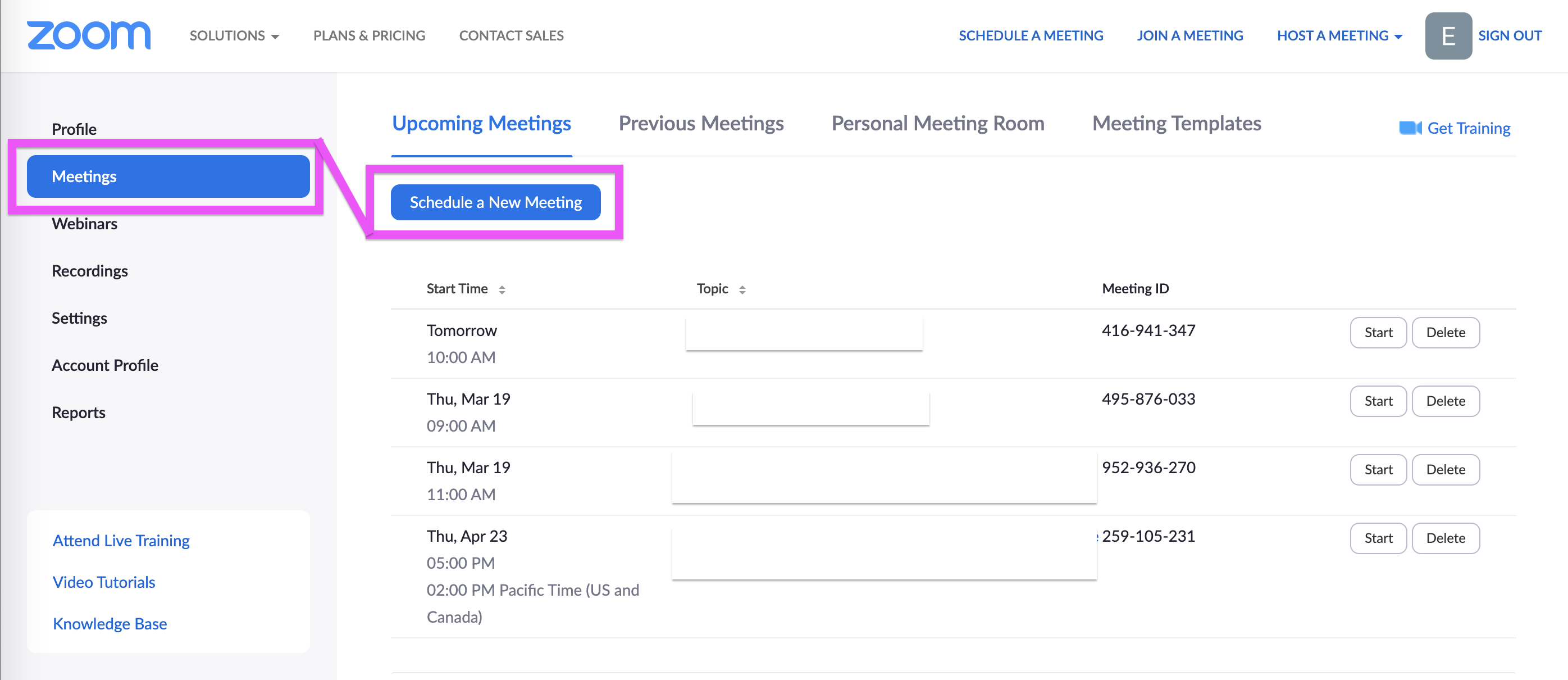Start meeting 416-941-347
The image size is (1568, 680).
click(x=1378, y=333)
